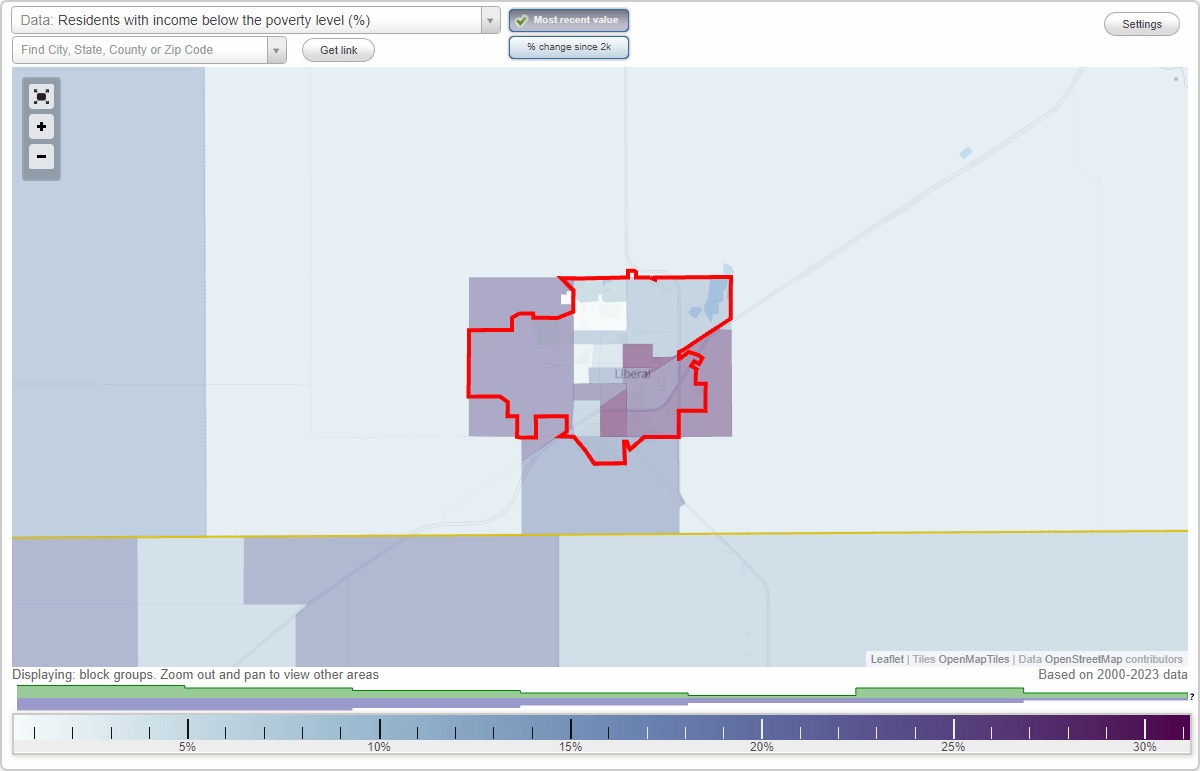Toggle the Most recent value display
Viewport: 1200px width, 771px height.
[x=569, y=20]
